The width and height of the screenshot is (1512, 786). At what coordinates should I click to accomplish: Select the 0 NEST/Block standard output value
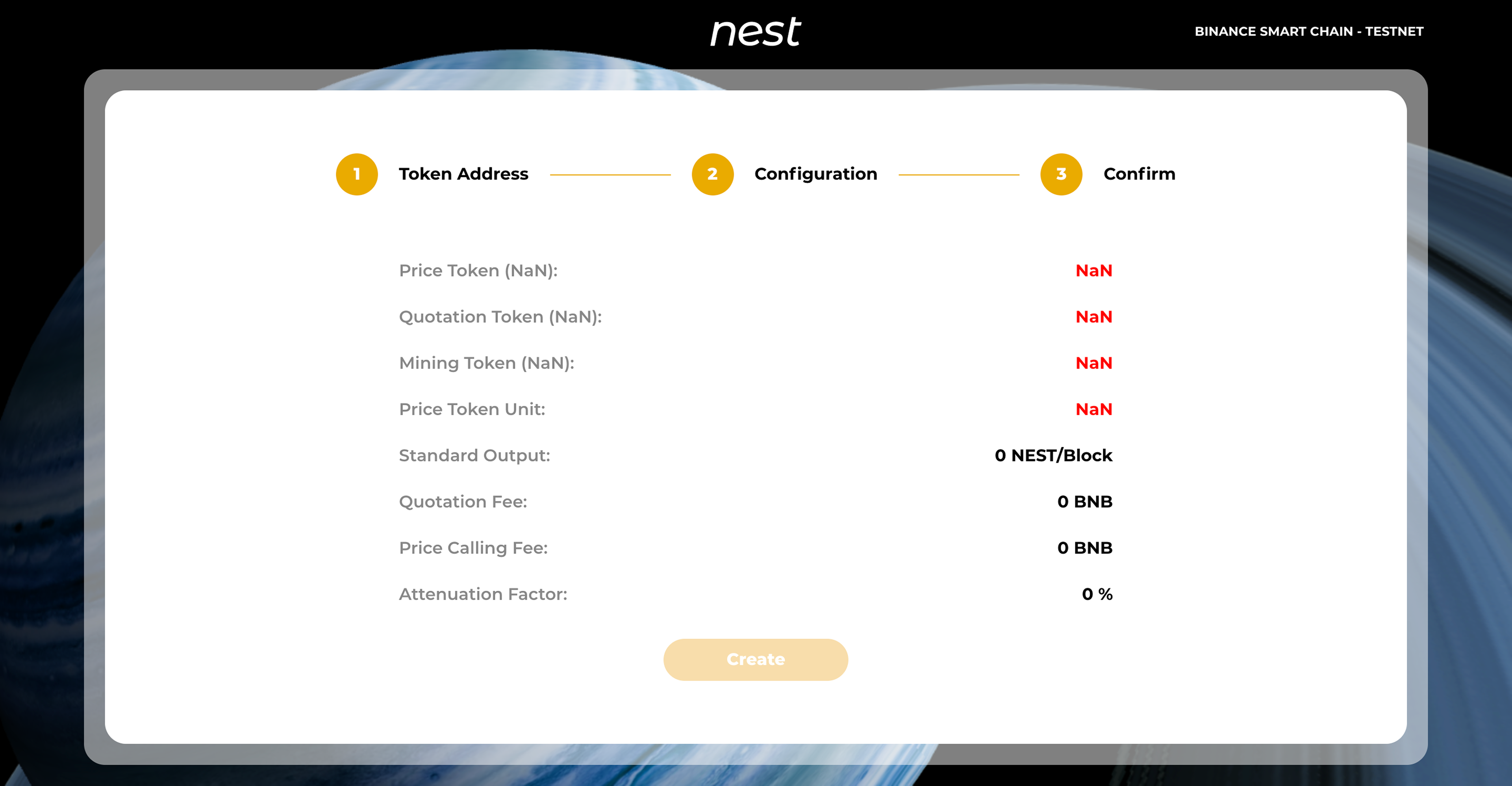1053,456
